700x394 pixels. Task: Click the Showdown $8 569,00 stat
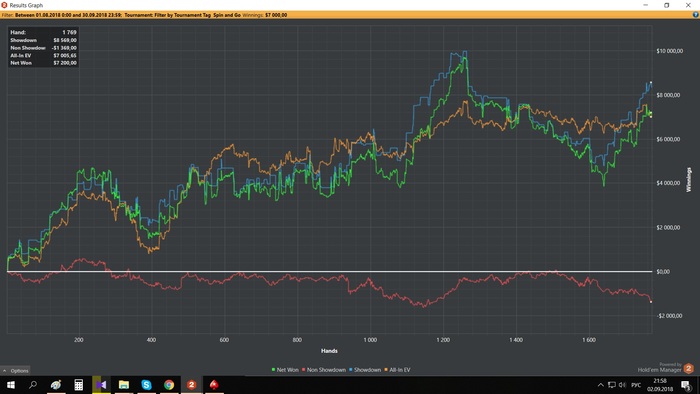(43, 40)
